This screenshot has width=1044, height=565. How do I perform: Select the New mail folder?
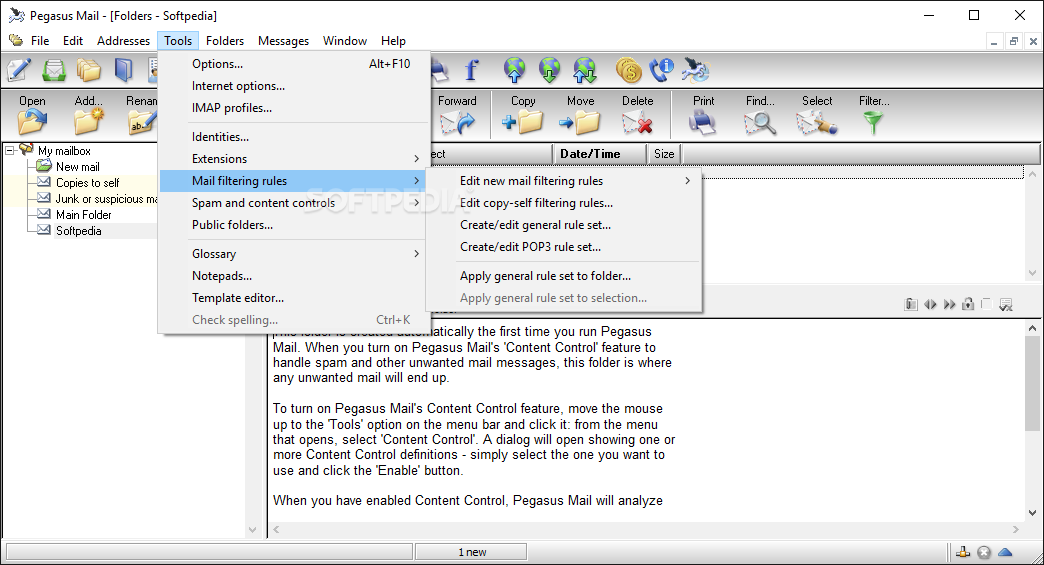pos(77,167)
